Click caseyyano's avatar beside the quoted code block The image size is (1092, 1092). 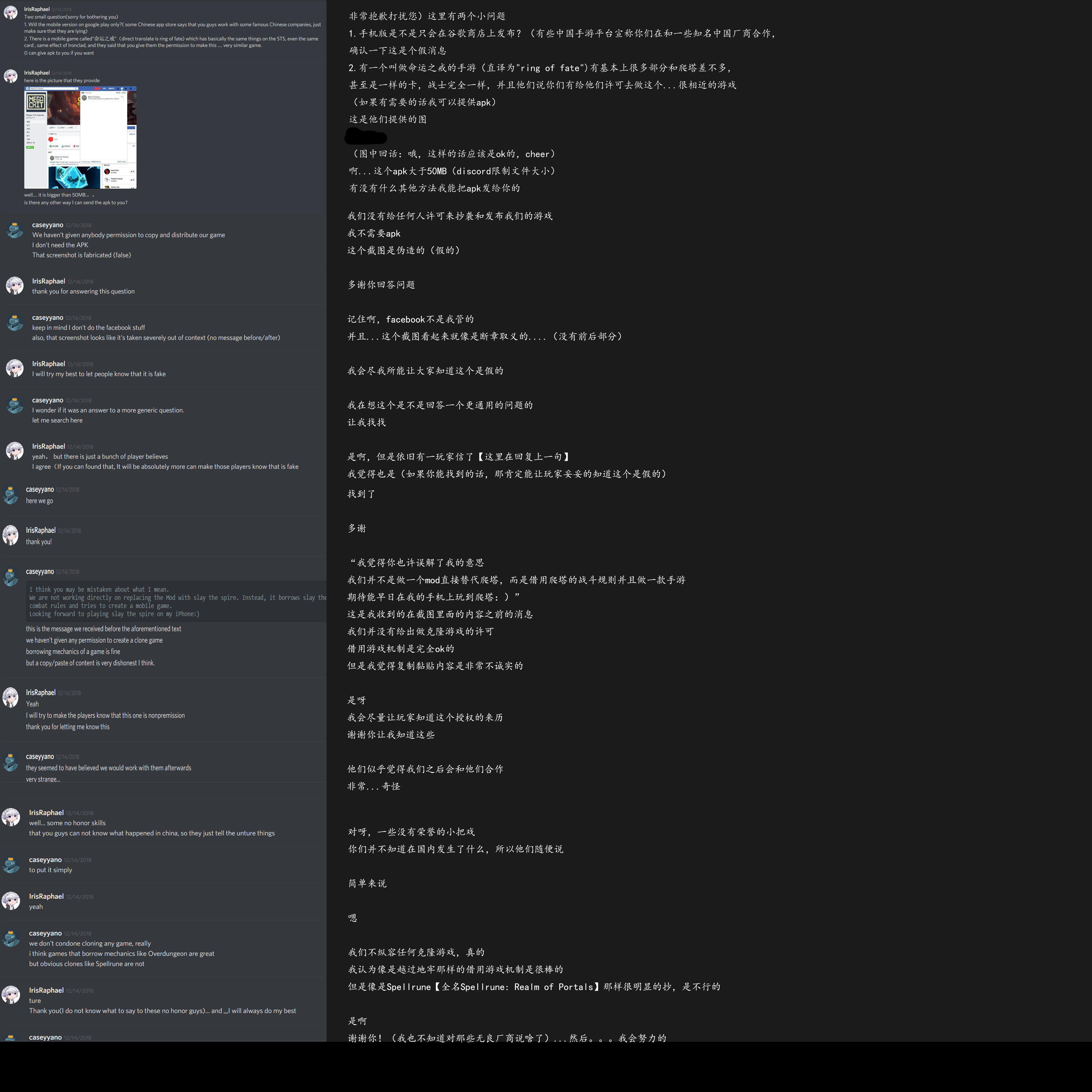click(11, 577)
